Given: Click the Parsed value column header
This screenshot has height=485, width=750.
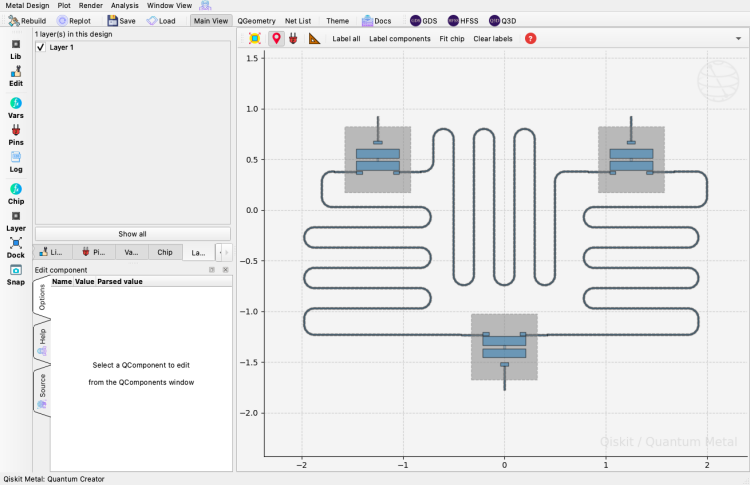Looking at the screenshot, I should [120, 281].
